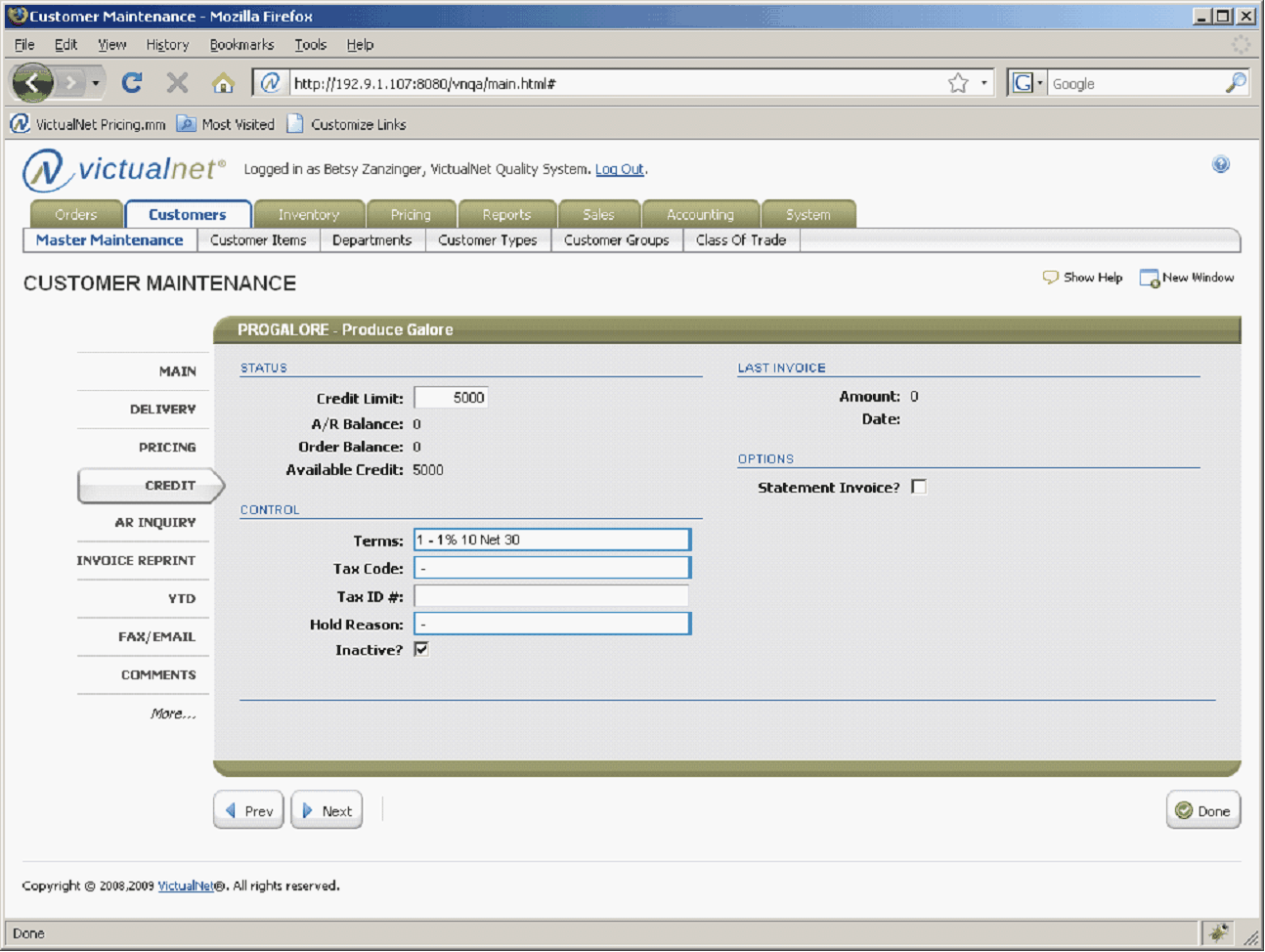Open the address bar history dropdown
1265x952 pixels.
coord(983,83)
